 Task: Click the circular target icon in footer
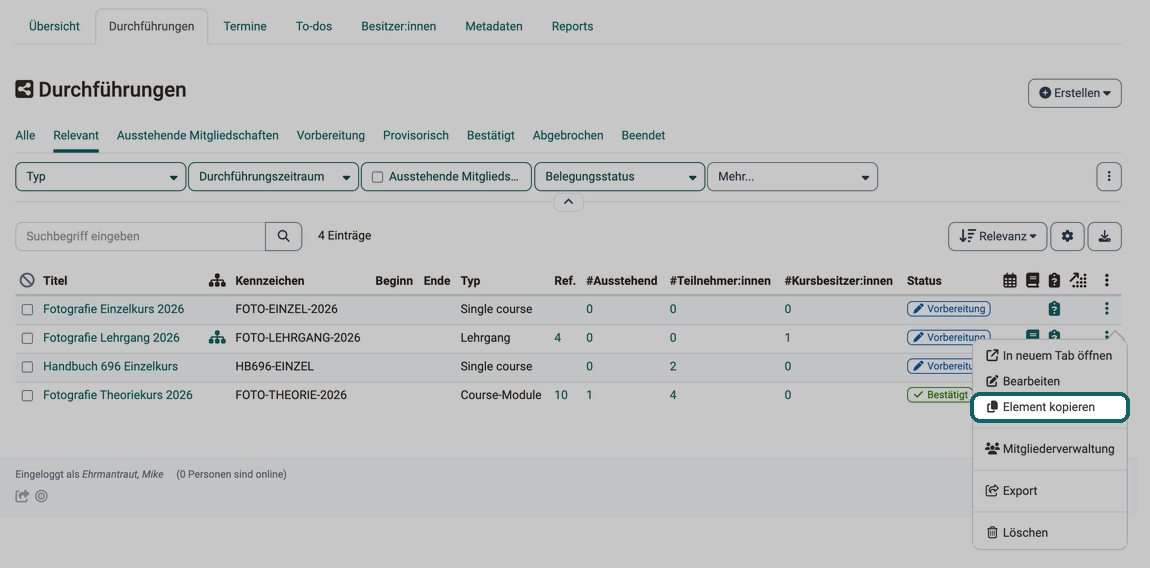42,496
